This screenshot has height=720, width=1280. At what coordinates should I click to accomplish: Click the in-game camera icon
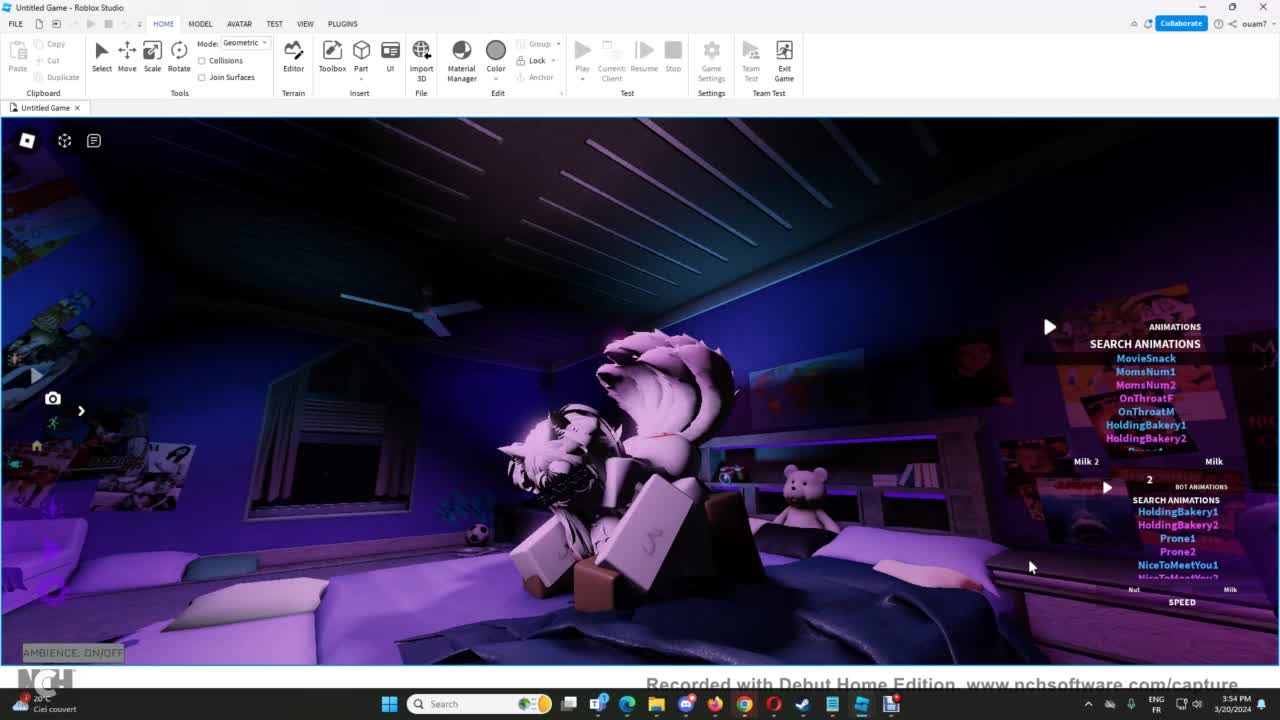(53, 399)
